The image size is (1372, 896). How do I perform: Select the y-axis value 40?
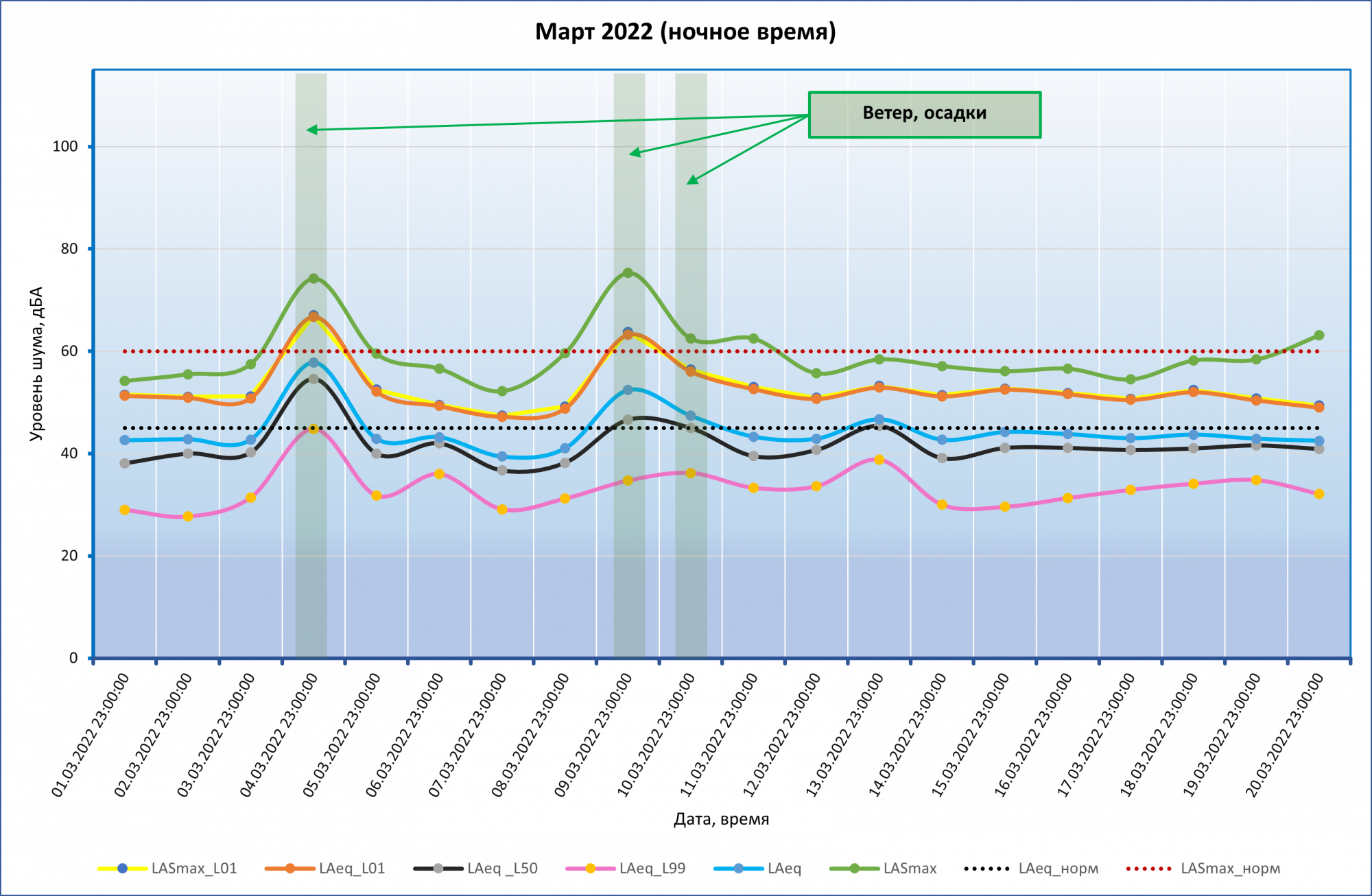coord(69,453)
